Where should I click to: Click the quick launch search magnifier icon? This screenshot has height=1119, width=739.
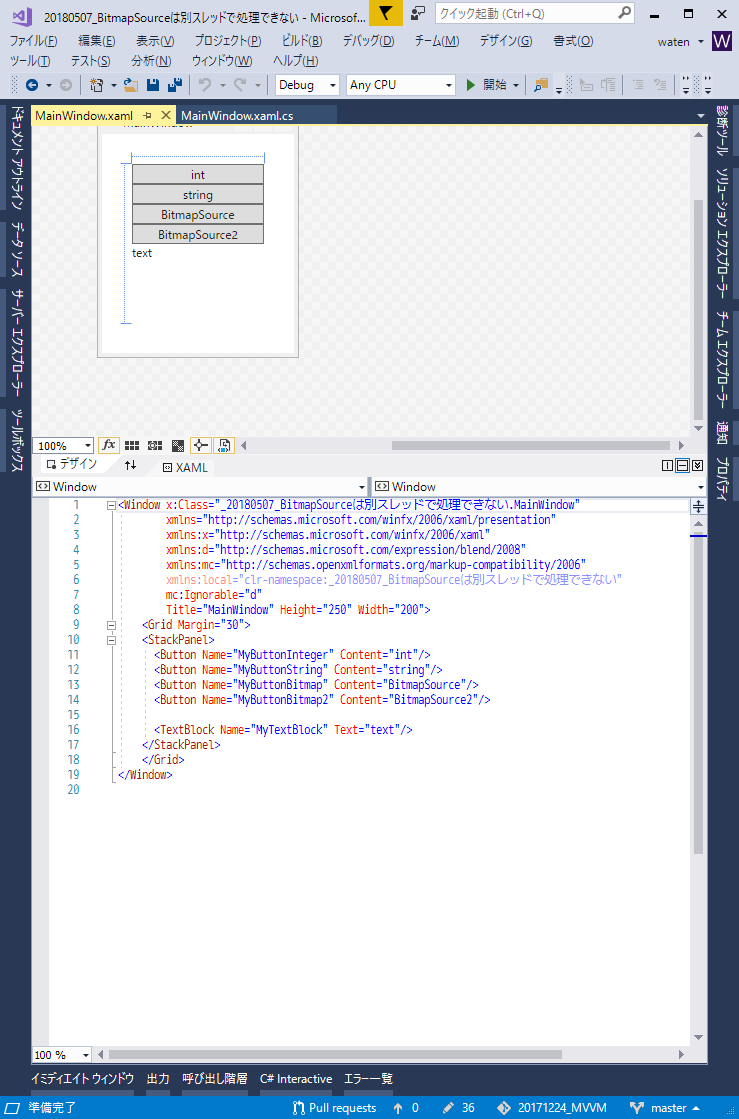point(624,12)
